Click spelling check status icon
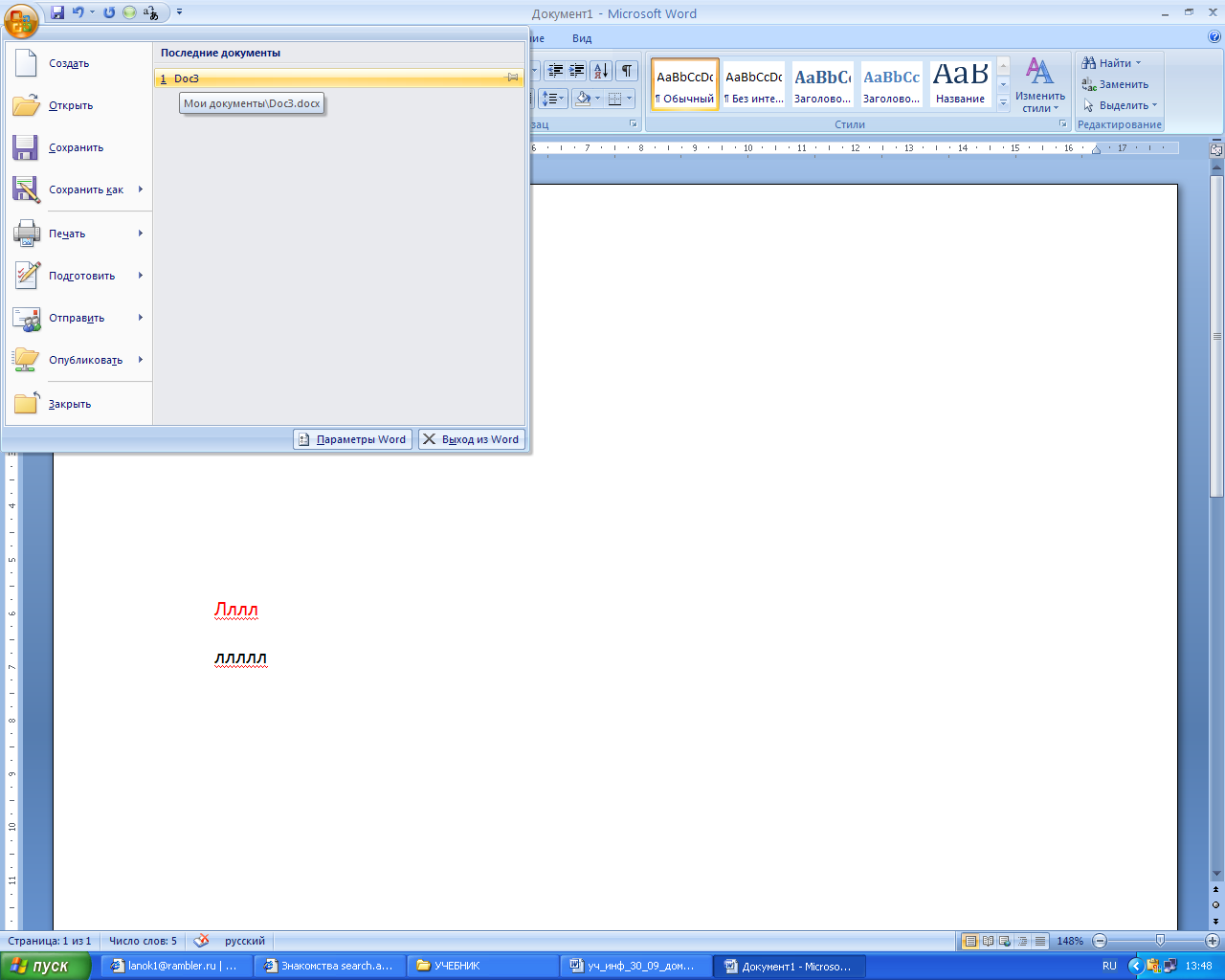Viewport: 1225px width, 980px height. [x=201, y=941]
